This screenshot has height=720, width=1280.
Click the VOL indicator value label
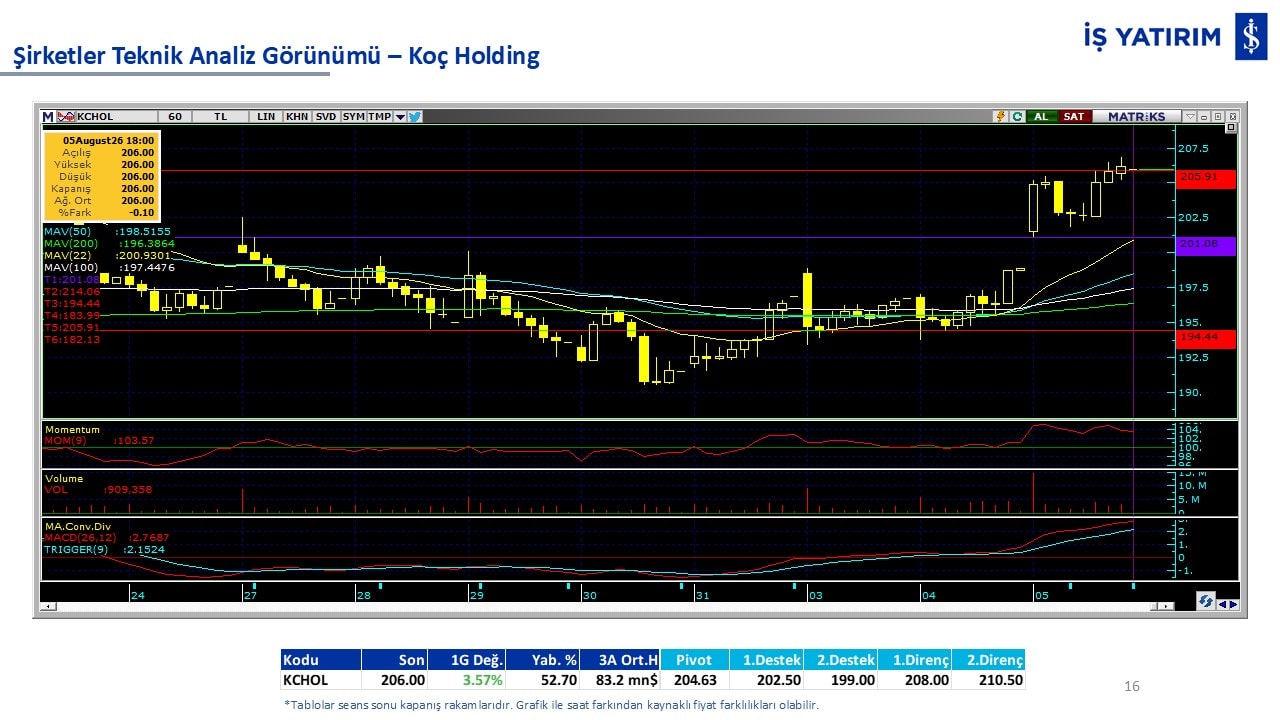coord(98,490)
